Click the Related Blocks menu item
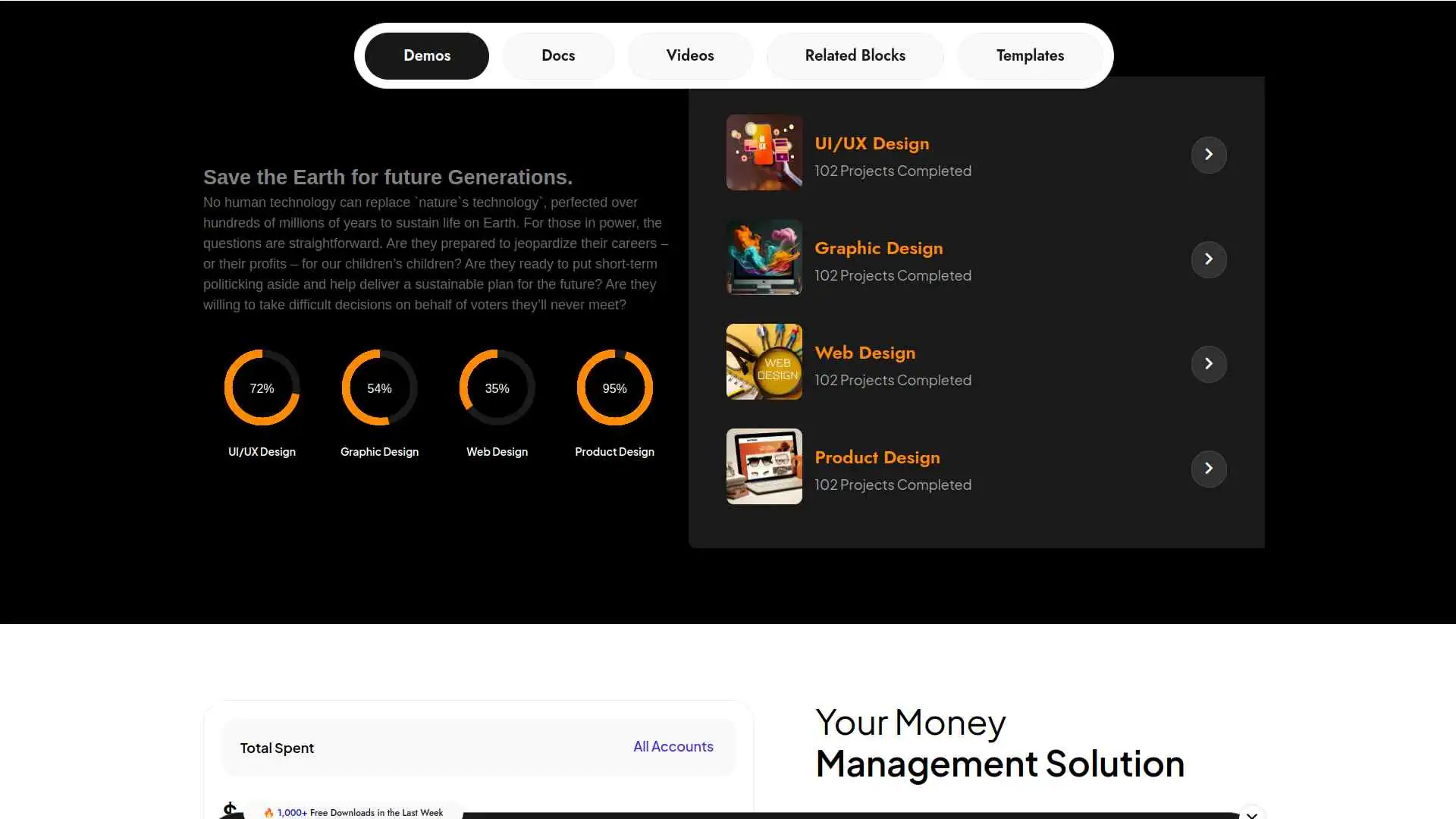 point(855,55)
